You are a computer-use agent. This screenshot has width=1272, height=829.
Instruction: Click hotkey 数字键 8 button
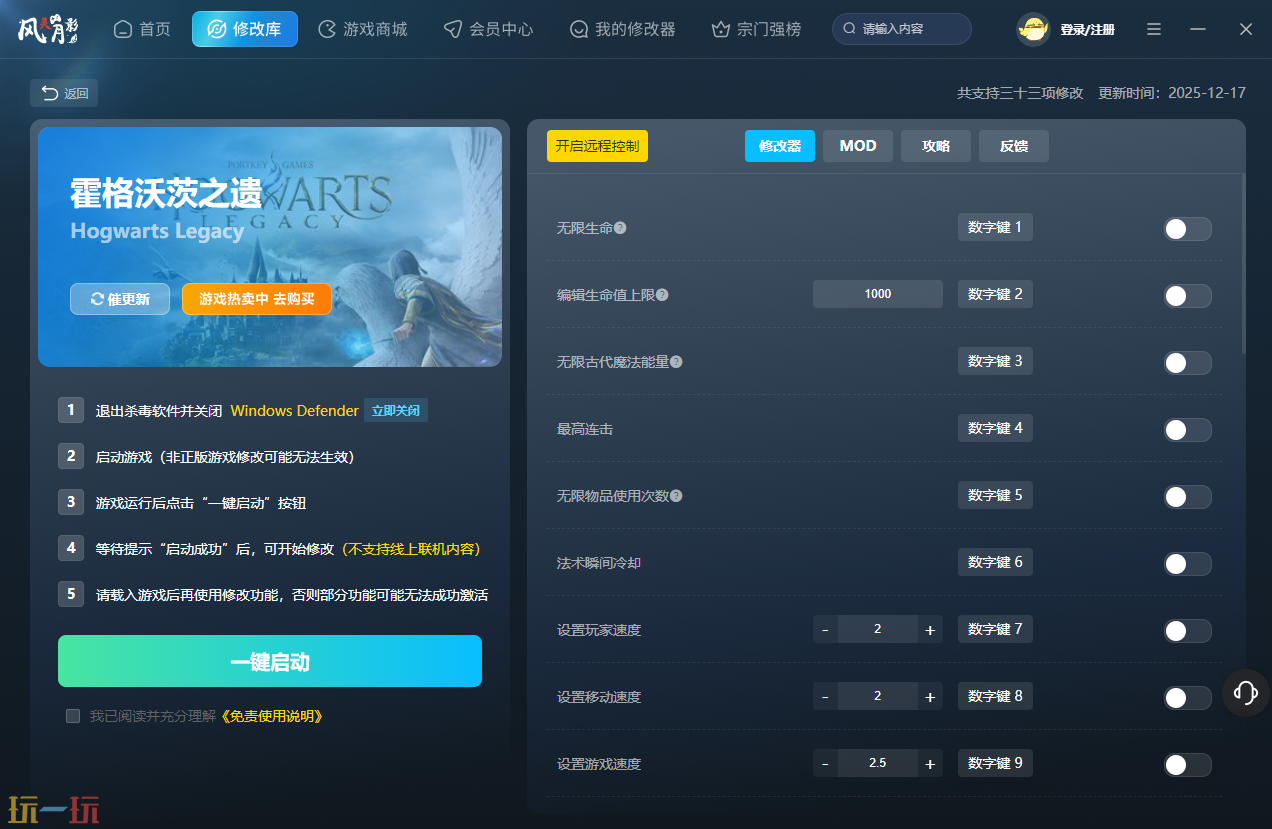[995, 696]
